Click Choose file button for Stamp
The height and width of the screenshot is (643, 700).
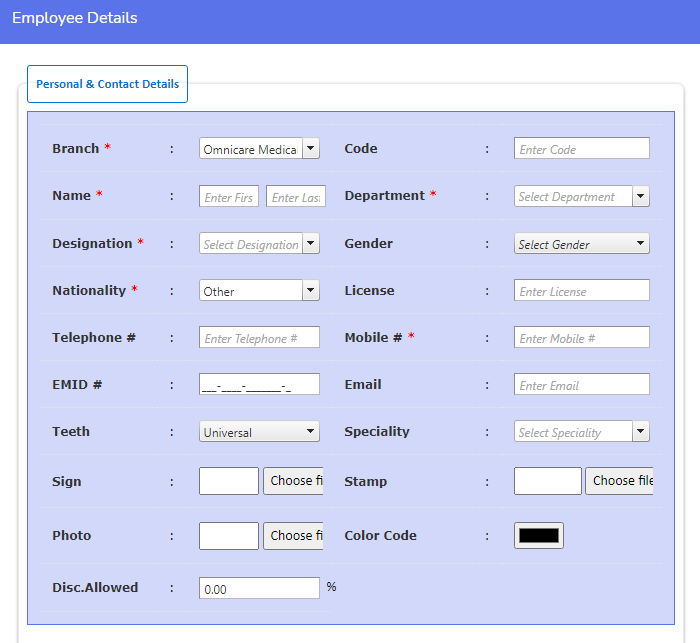click(x=619, y=481)
